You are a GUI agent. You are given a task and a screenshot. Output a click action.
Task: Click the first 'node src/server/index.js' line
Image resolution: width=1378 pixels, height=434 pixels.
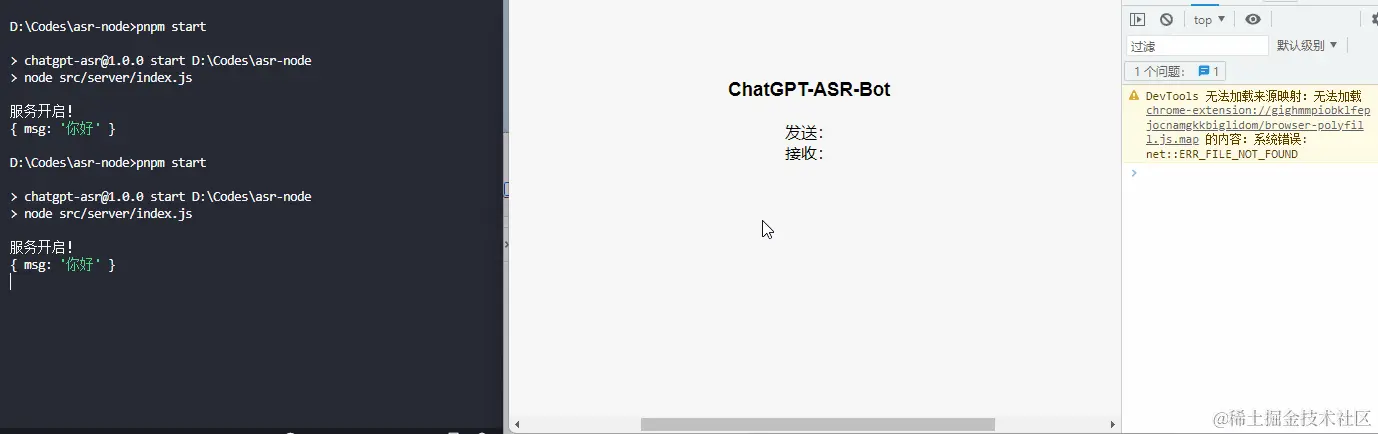click(101, 77)
